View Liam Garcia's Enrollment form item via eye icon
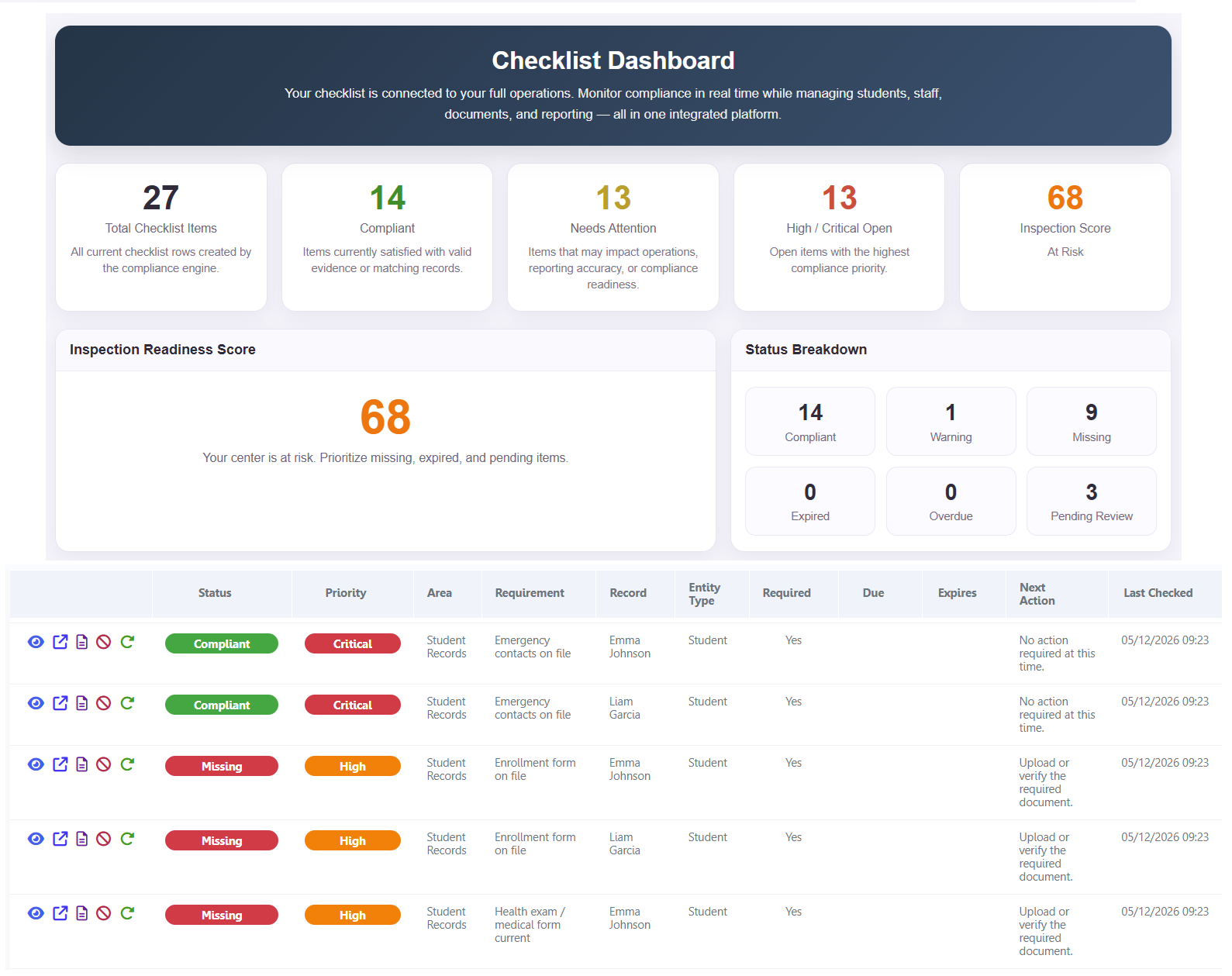 [36, 839]
